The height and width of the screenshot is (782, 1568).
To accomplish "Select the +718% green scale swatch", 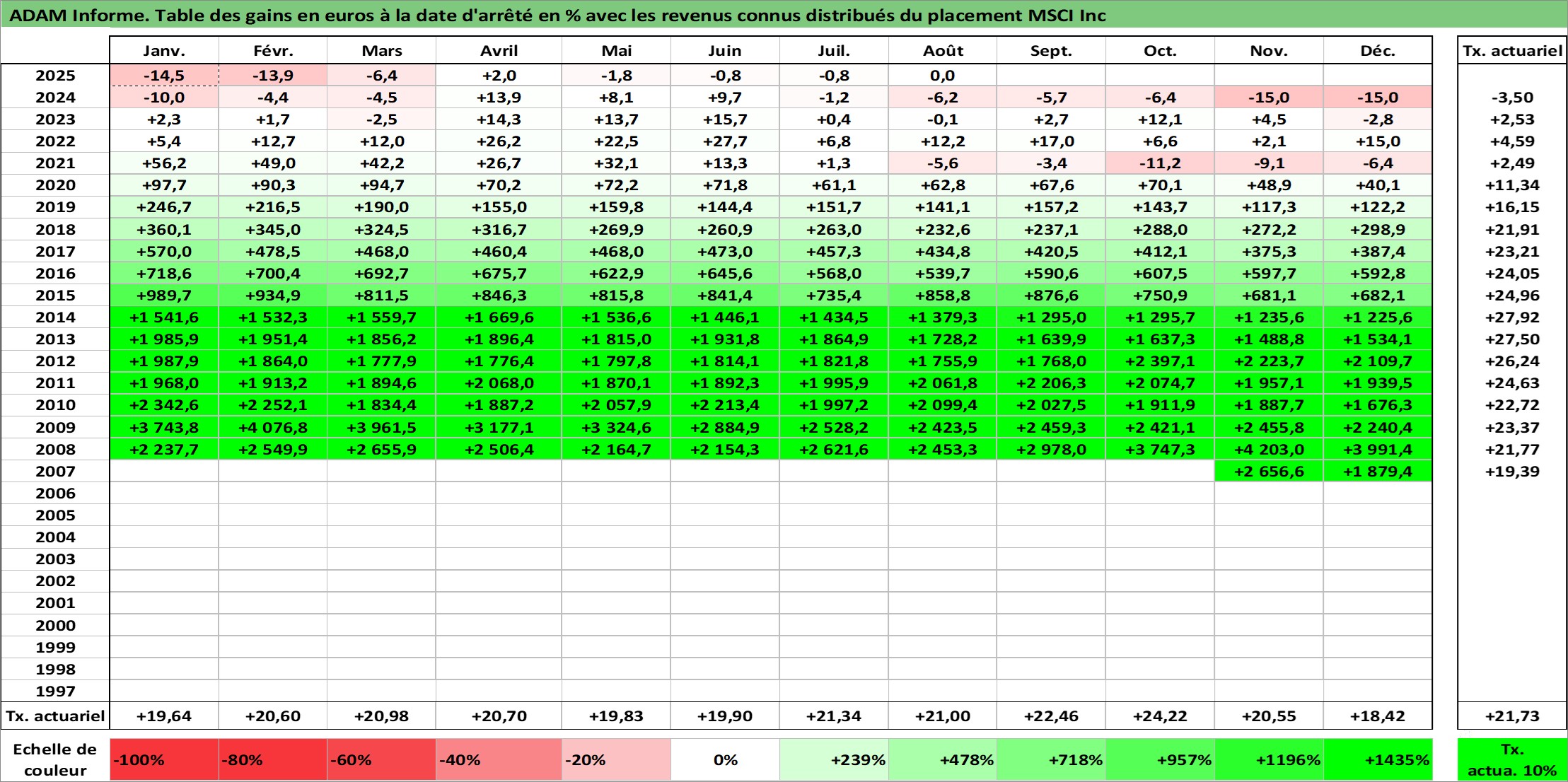I will coord(1051,760).
